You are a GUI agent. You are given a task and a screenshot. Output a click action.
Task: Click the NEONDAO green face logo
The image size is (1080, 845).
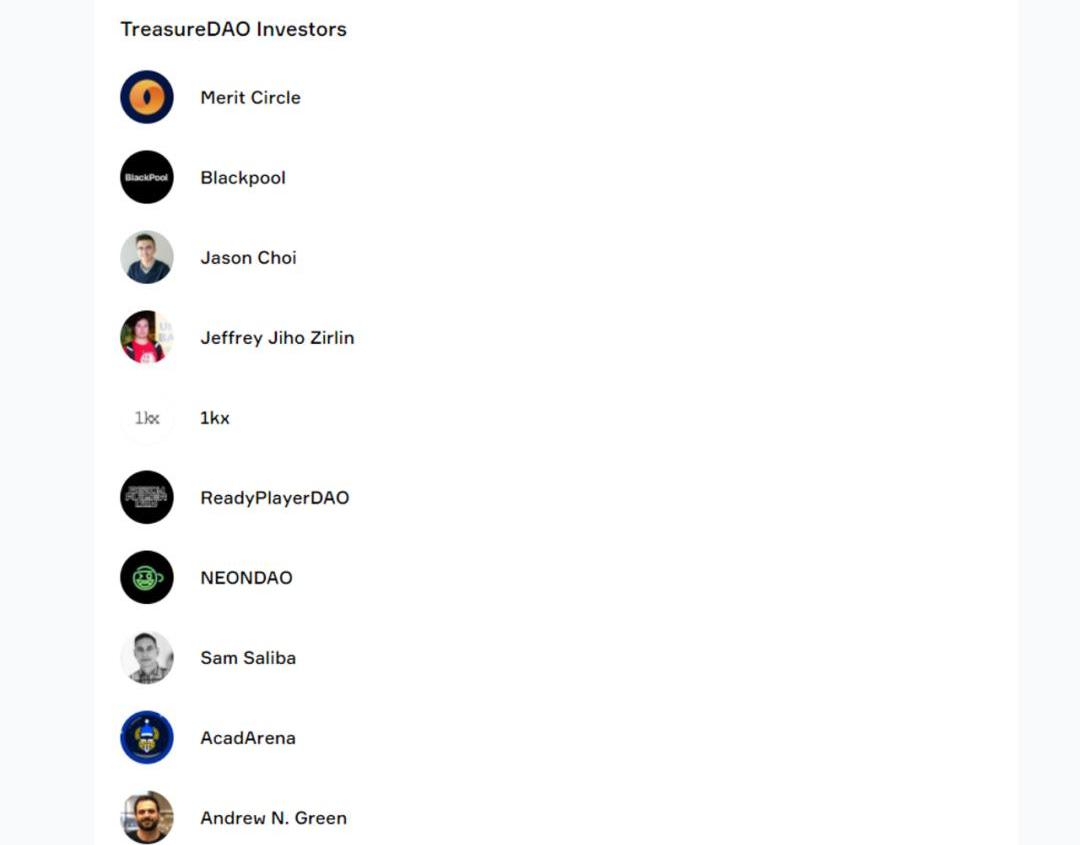click(147, 577)
